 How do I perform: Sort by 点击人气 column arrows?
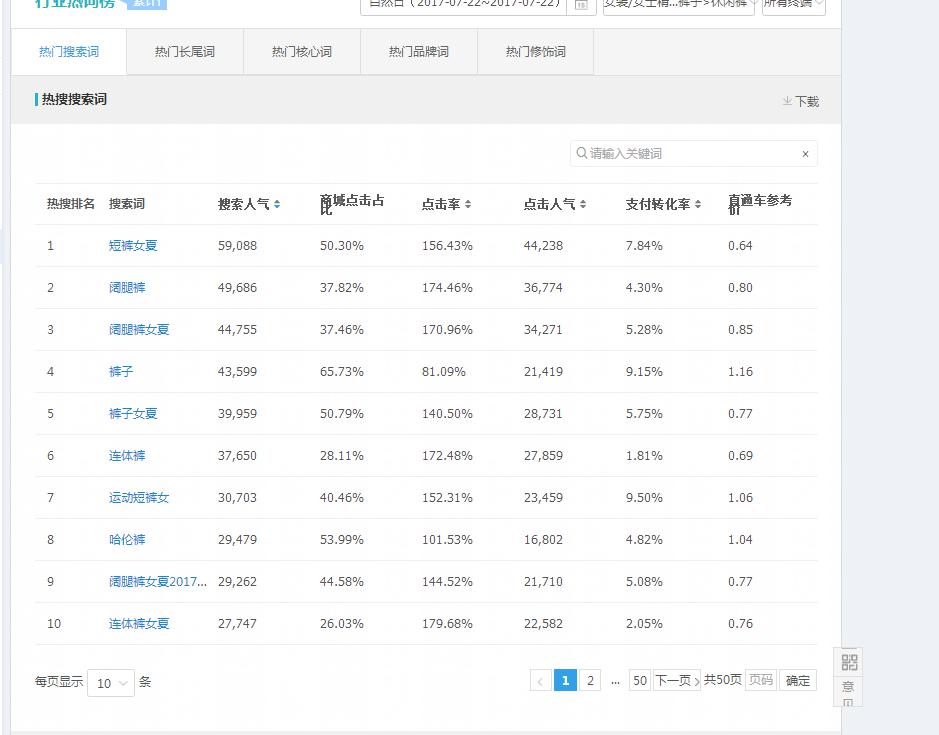coord(583,204)
